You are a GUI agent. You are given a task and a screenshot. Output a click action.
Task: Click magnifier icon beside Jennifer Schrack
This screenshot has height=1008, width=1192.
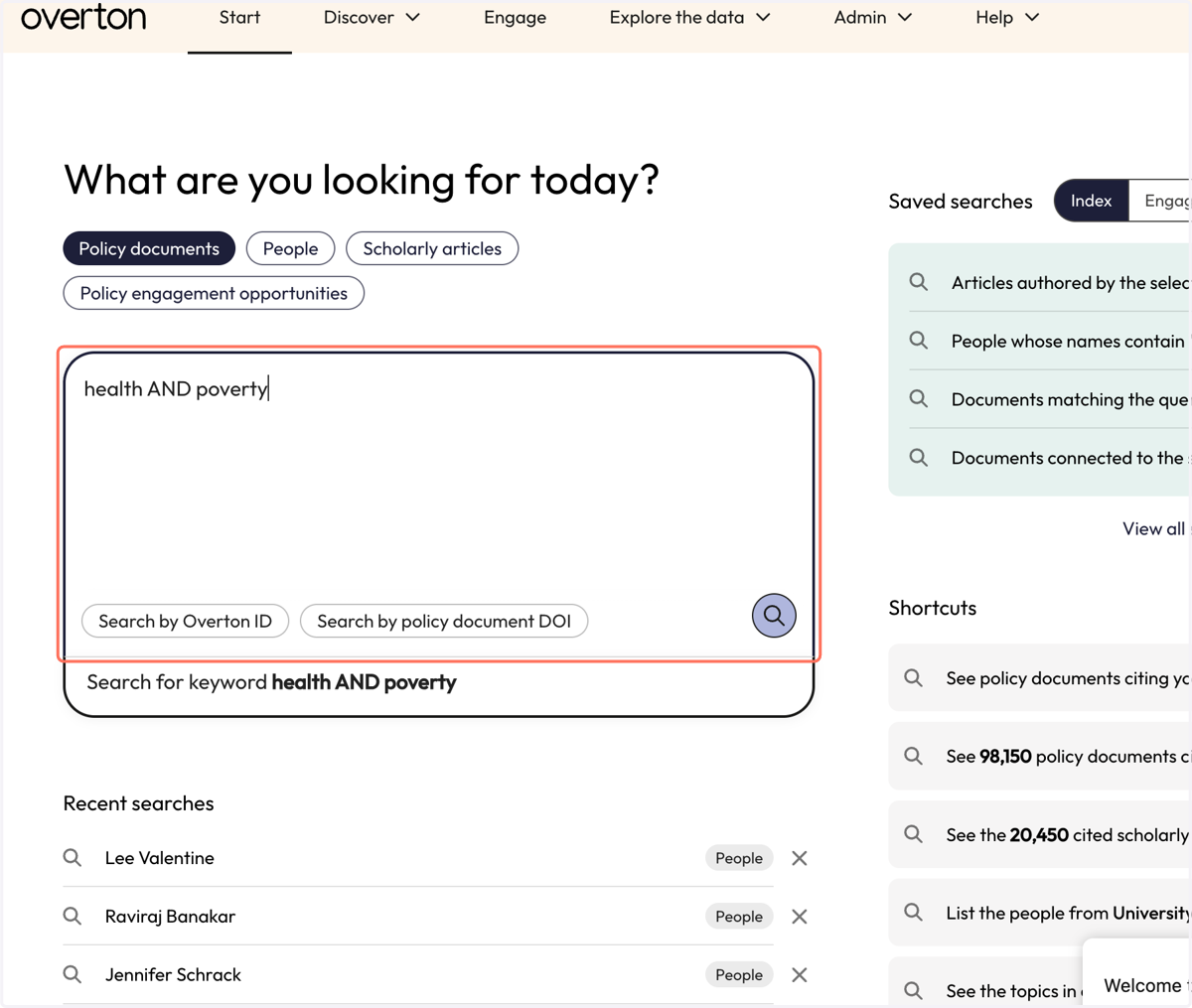coord(73,974)
